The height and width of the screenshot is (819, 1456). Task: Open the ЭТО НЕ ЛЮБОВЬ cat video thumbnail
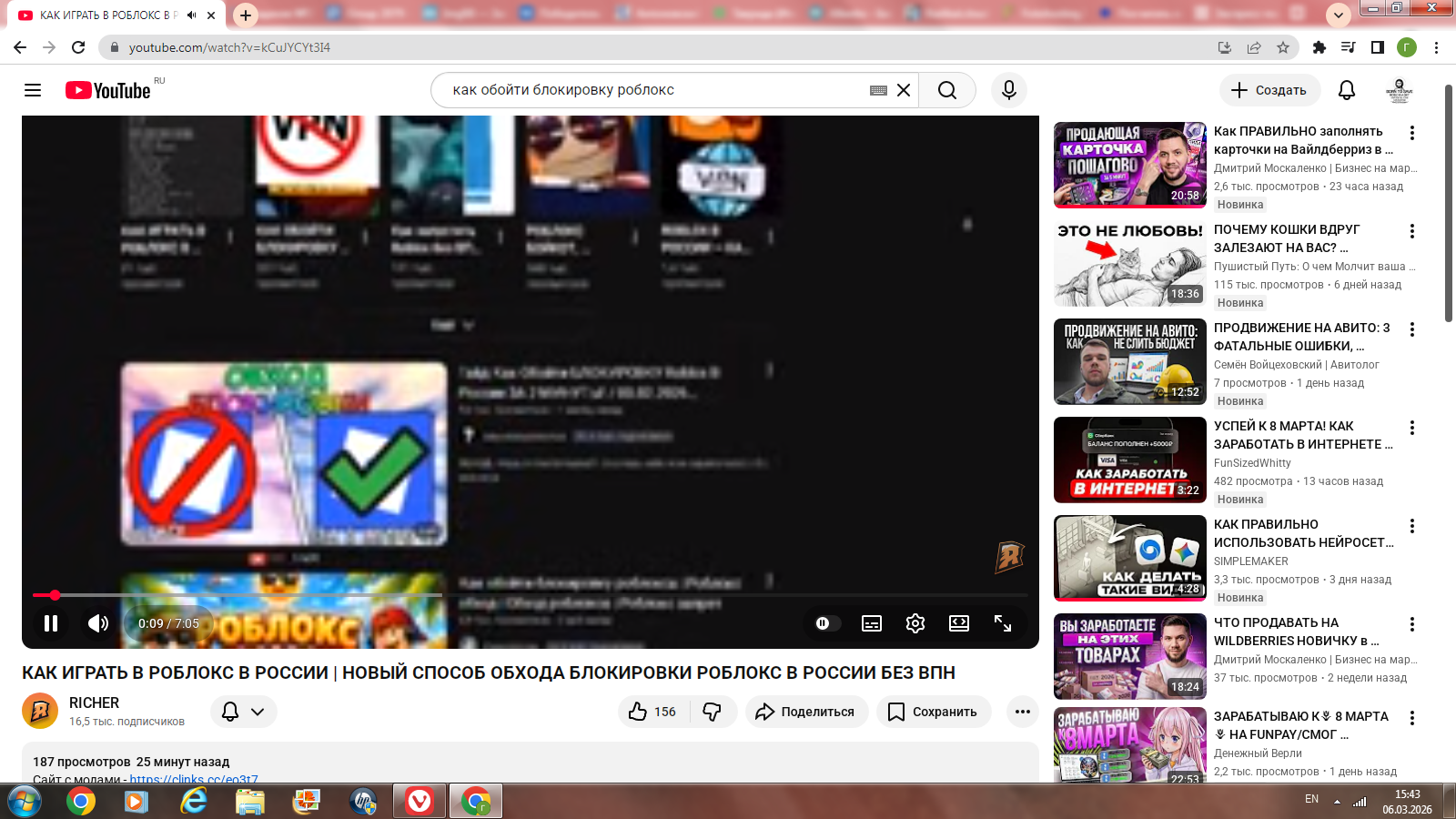click(1130, 263)
